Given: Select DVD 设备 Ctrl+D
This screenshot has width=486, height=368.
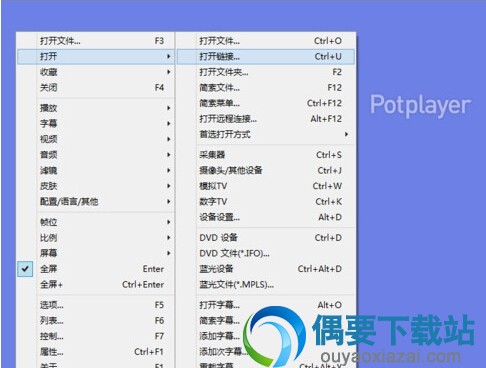Looking at the screenshot, I should tap(265, 238).
